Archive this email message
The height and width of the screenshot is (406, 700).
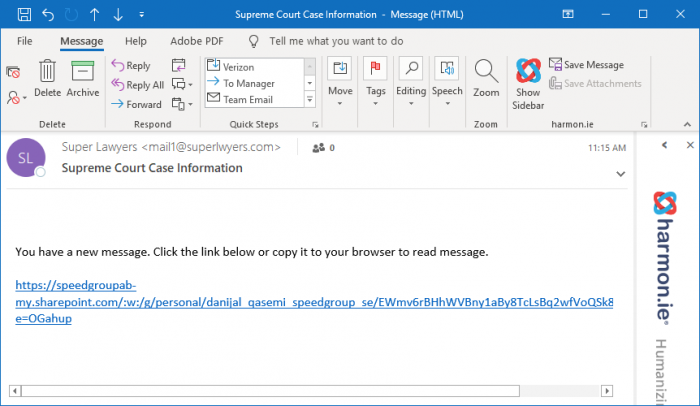pos(83,78)
